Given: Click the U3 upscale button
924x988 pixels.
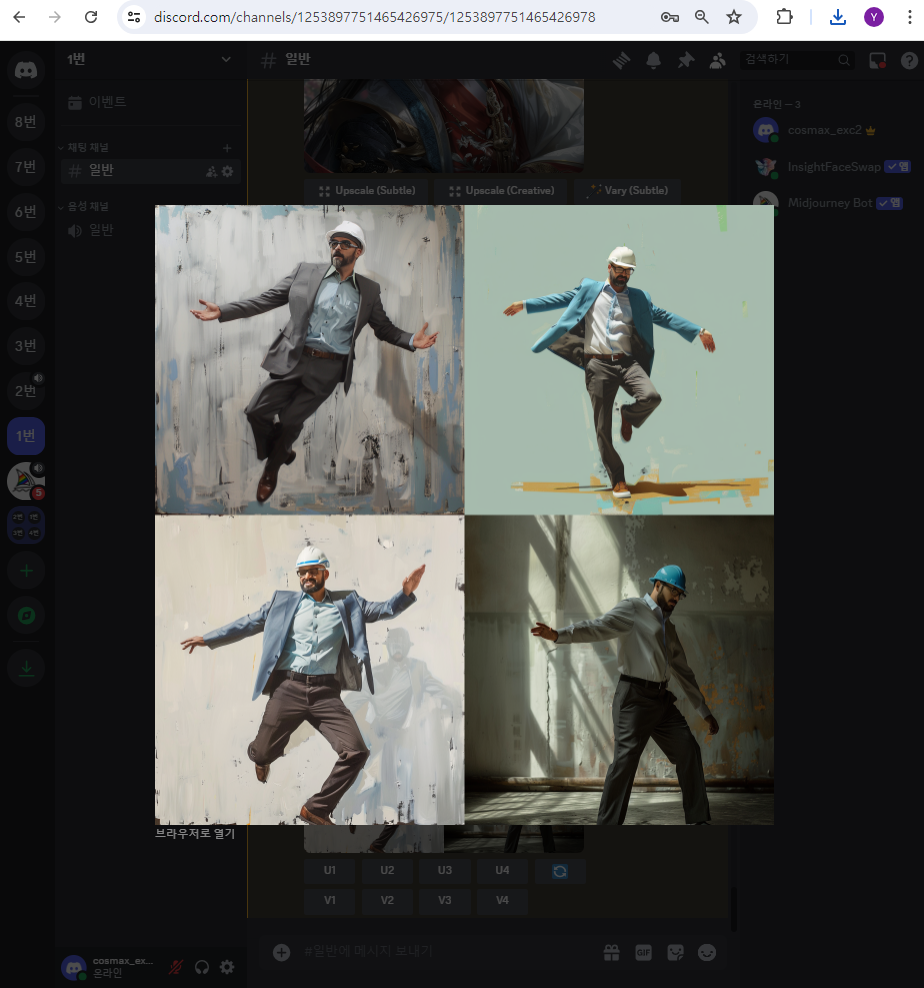Looking at the screenshot, I should [x=445, y=870].
